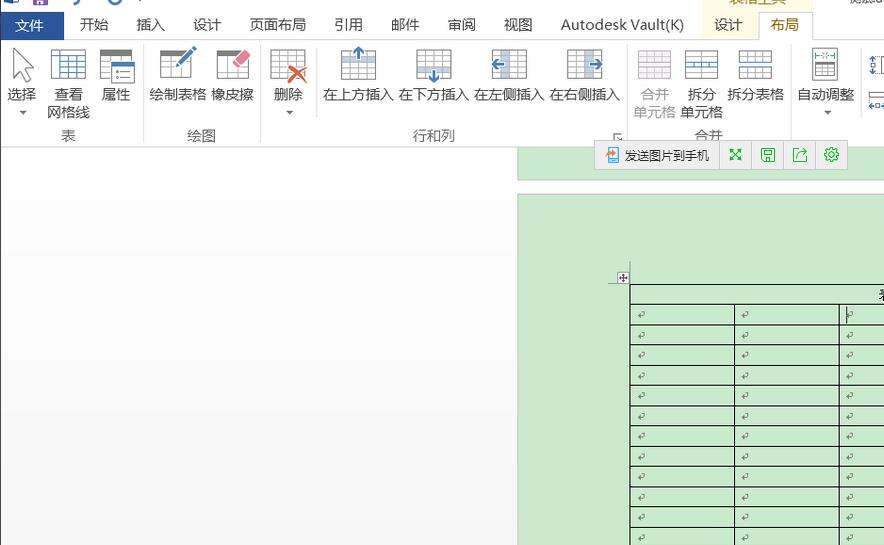Click the table's merged header row
The image size is (884, 545).
(x=757, y=294)
